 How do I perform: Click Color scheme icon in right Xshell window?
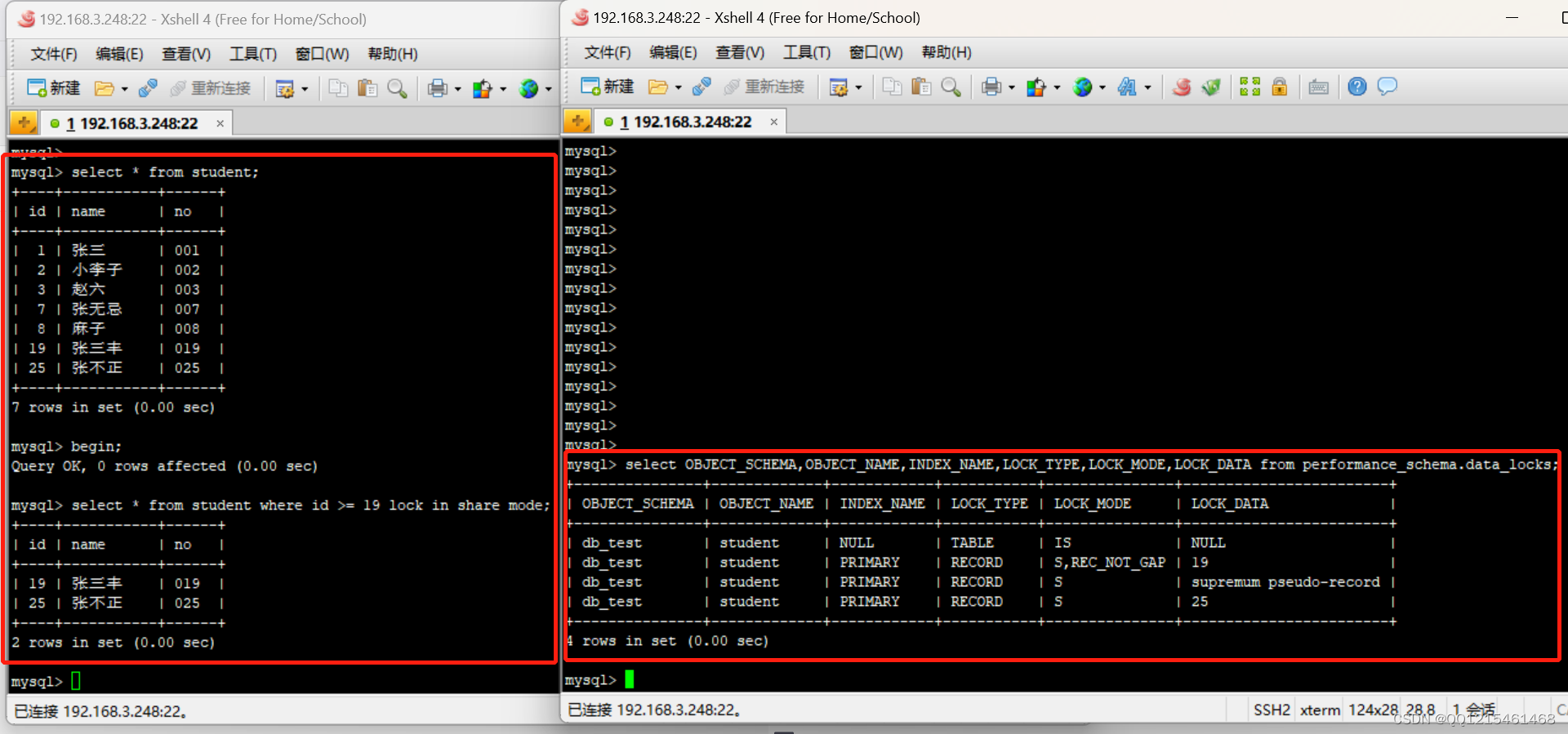[x=1036, y=87]
